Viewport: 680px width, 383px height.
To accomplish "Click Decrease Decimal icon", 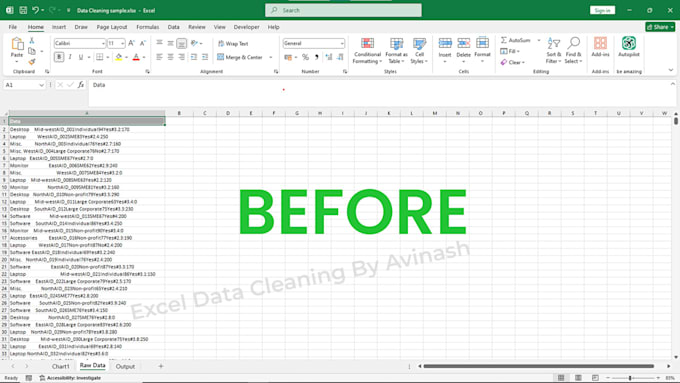I will (x=340, y=57).
